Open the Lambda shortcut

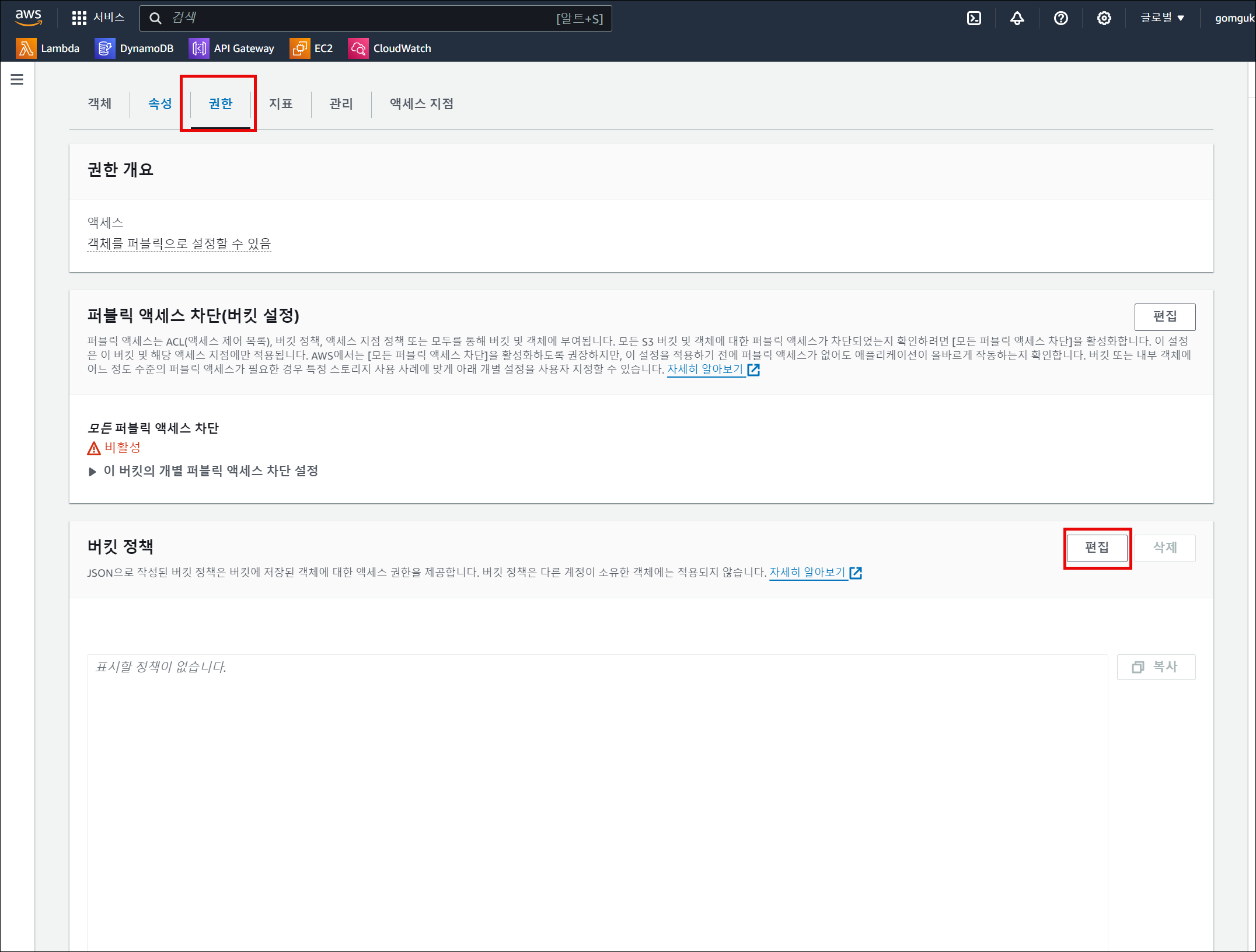pyautogui.click(x=48, y=48)
